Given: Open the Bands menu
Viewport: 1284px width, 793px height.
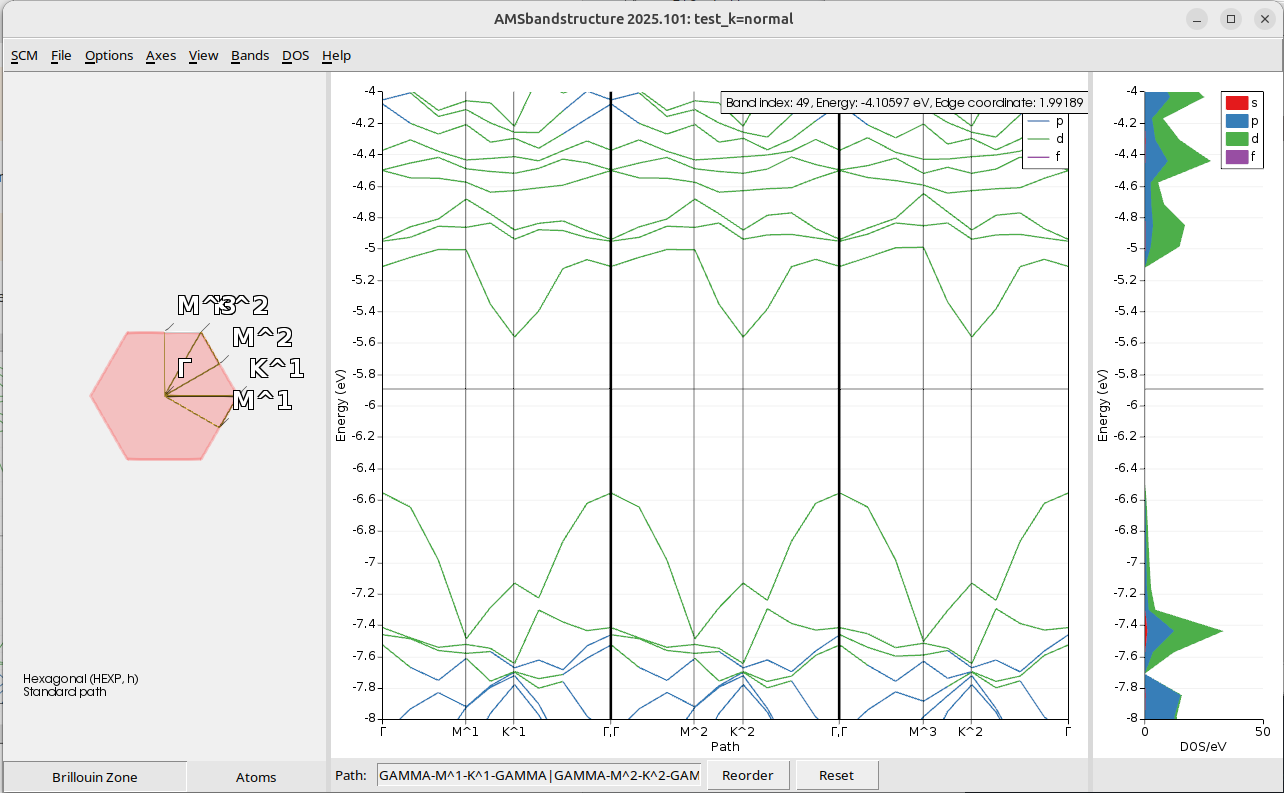Looking at the screenshot, I should [x=250, y=55].
